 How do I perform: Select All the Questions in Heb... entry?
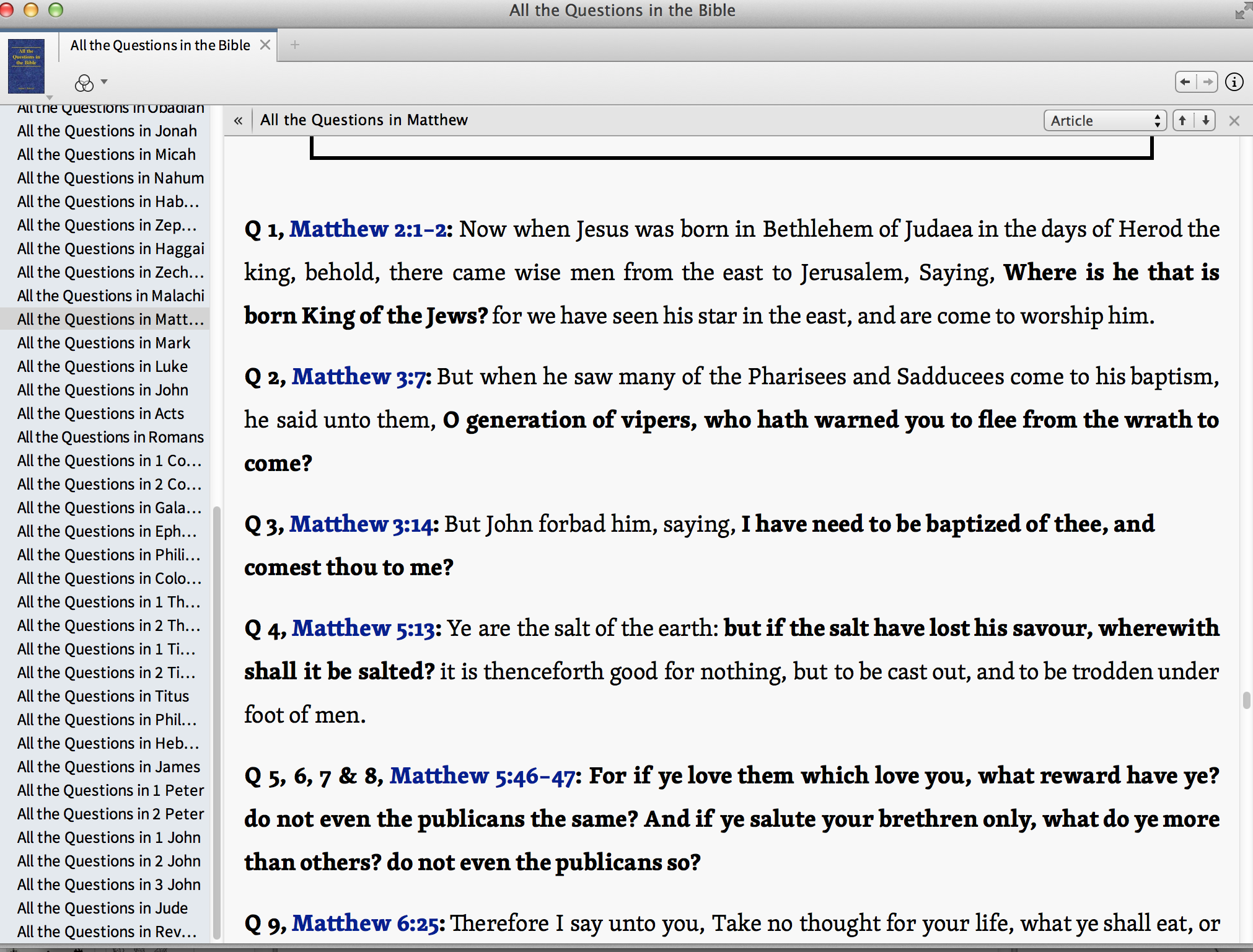108,743
